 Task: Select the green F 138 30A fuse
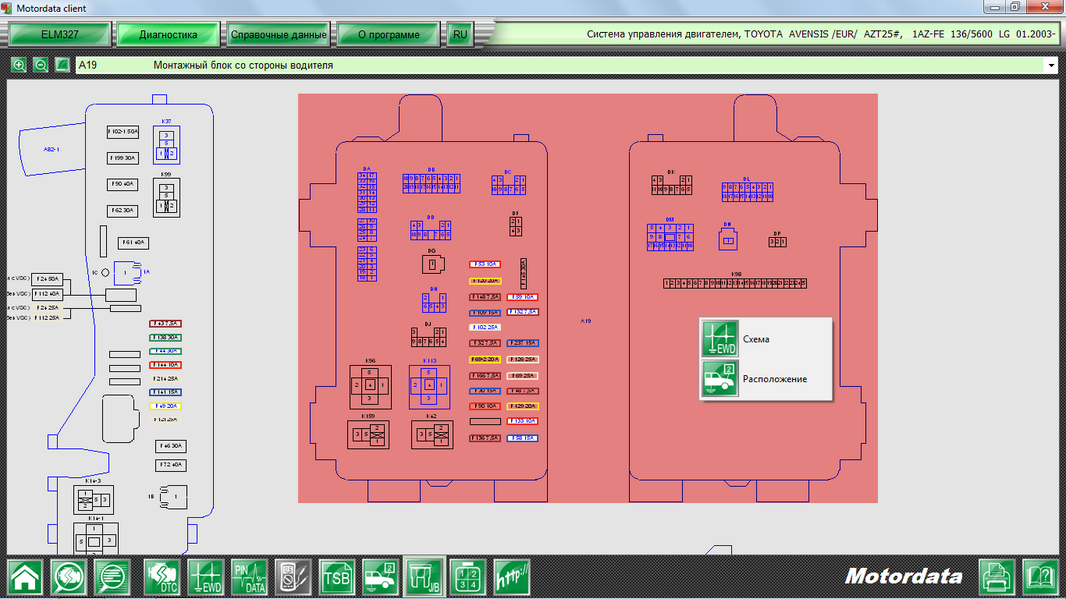(x=165, y=337)
